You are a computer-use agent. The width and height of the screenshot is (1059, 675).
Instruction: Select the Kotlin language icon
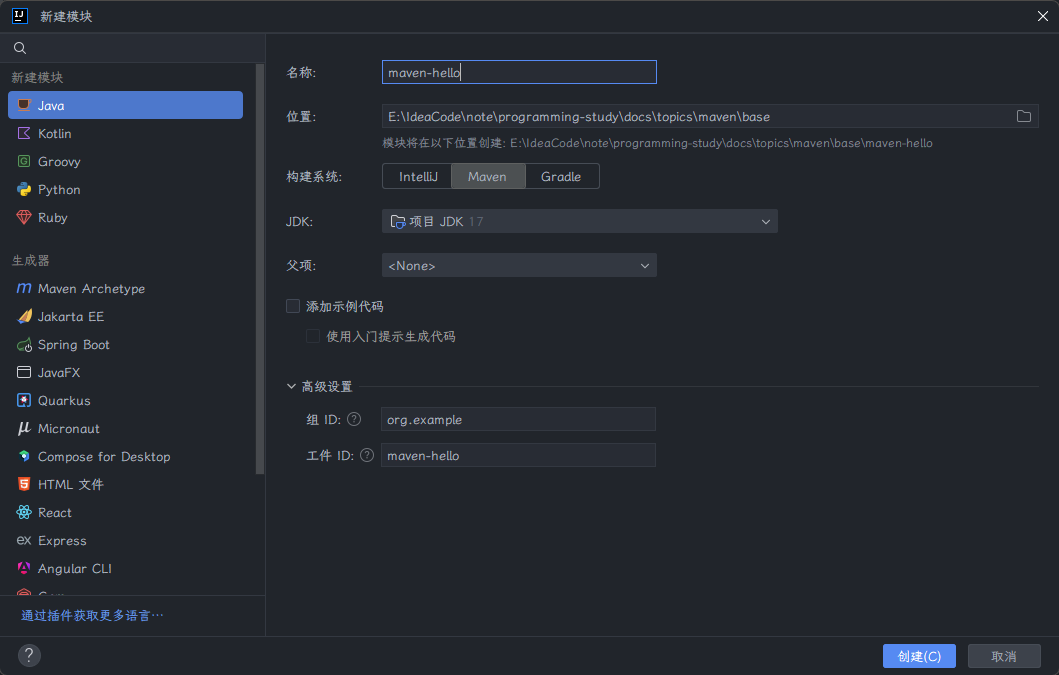24,133
